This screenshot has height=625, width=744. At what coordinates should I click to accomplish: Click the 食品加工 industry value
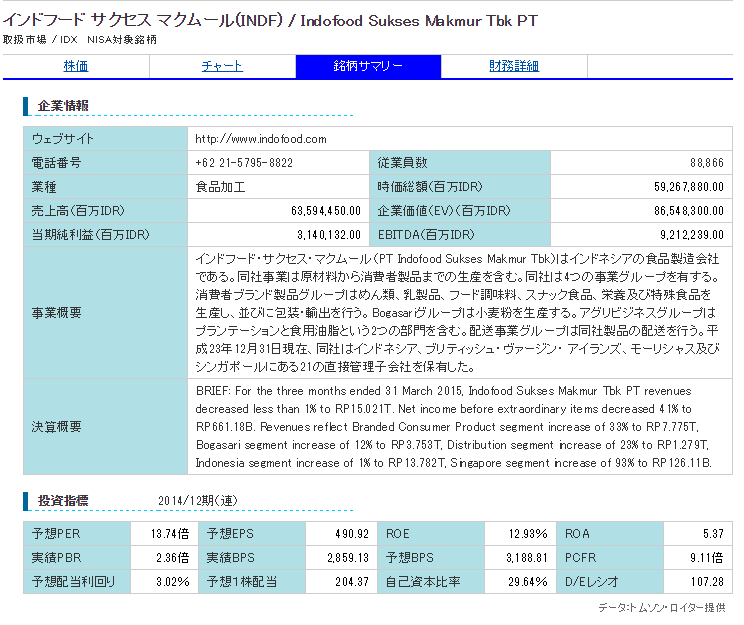(x=220, y=187)
